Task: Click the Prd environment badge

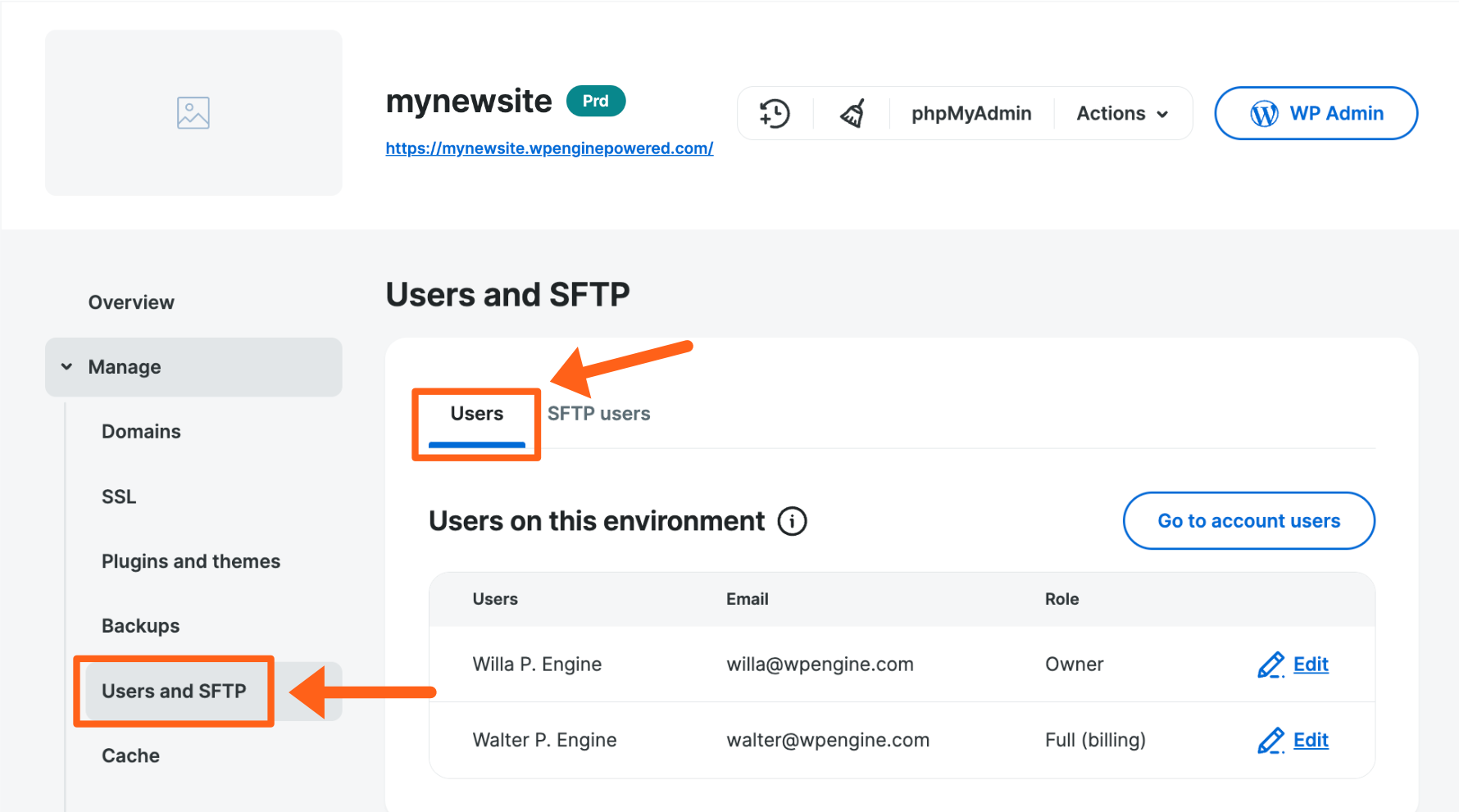Action: coord(596,101)
